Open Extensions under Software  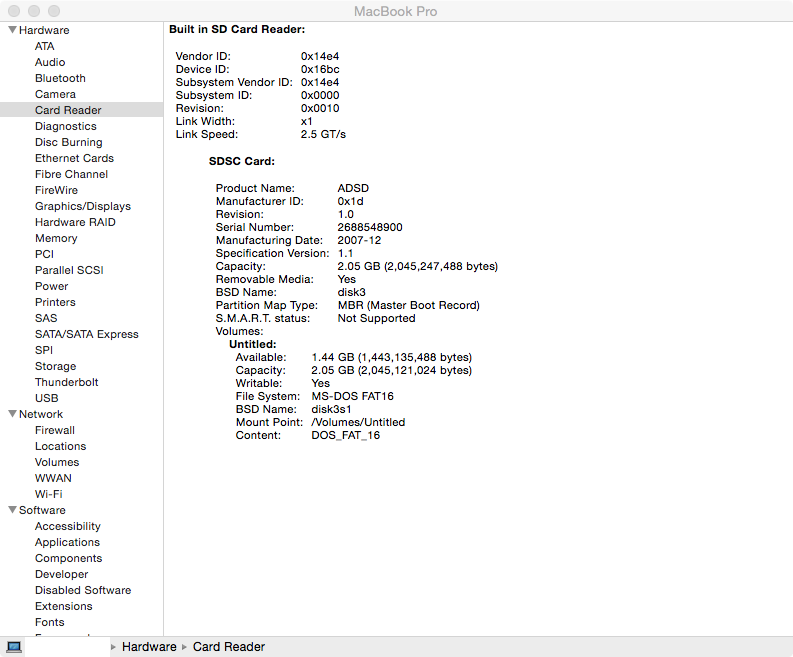pyautogui.click(x=64, y=606)
